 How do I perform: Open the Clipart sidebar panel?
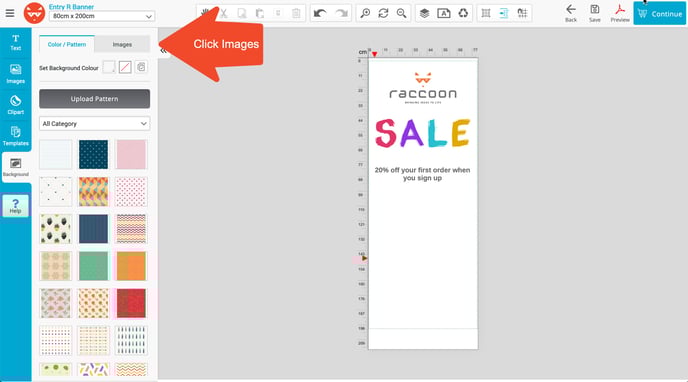[x=15, y=105]
